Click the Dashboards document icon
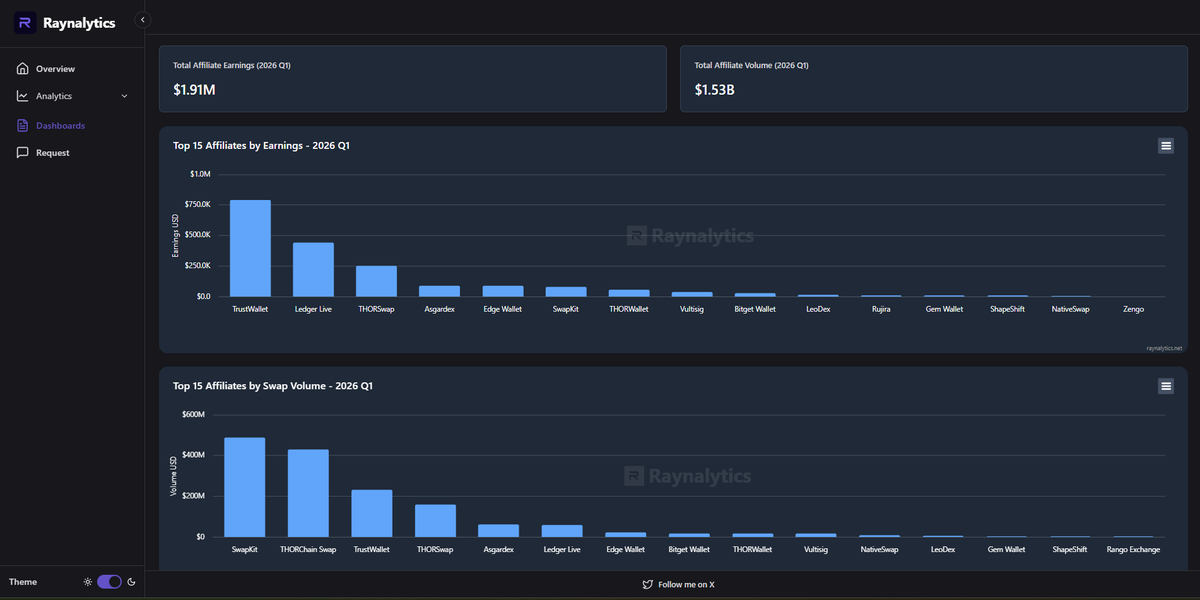The image size is (1200, 600). click(x=23, y=126)
